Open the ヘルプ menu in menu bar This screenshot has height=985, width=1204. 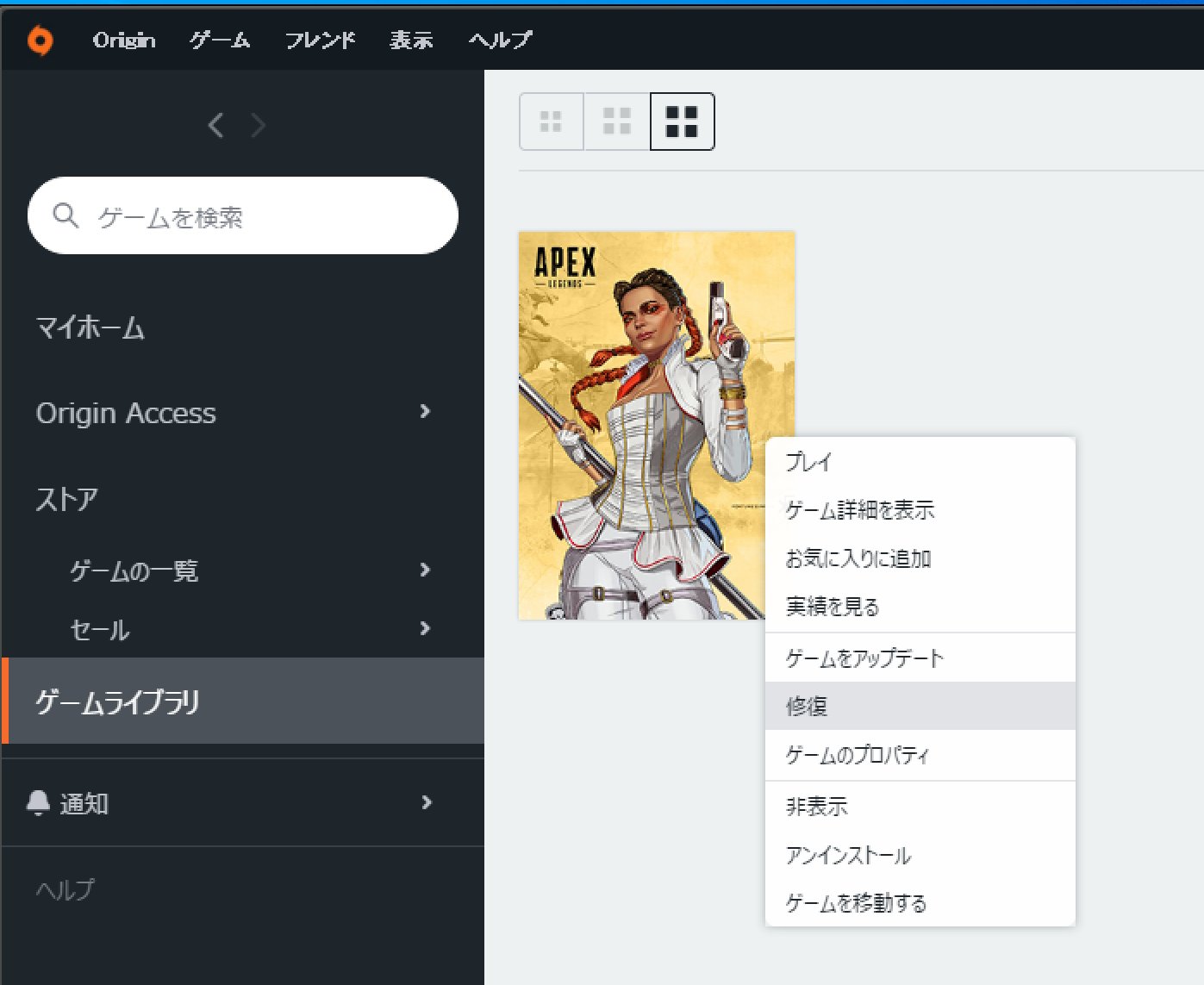pos(501,40)
